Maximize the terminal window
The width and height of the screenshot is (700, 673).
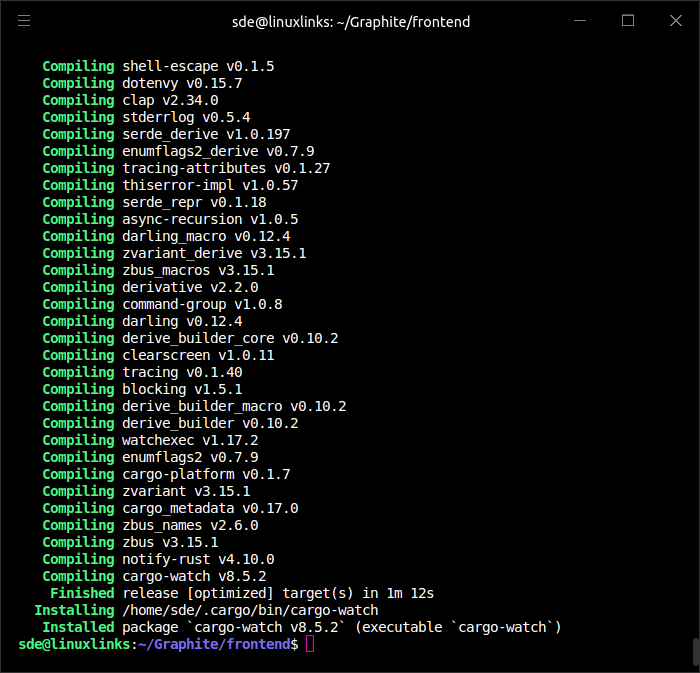(x=628, y=21)
